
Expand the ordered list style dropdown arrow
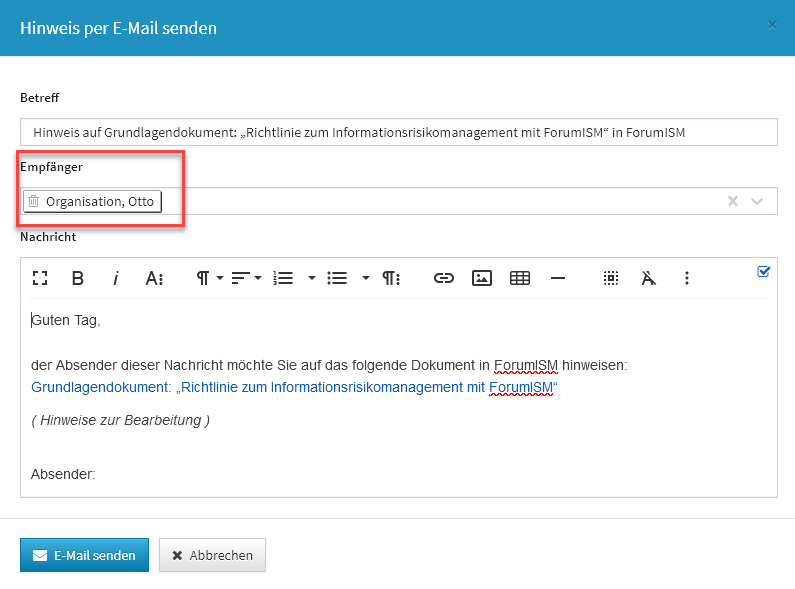(311, 278)
